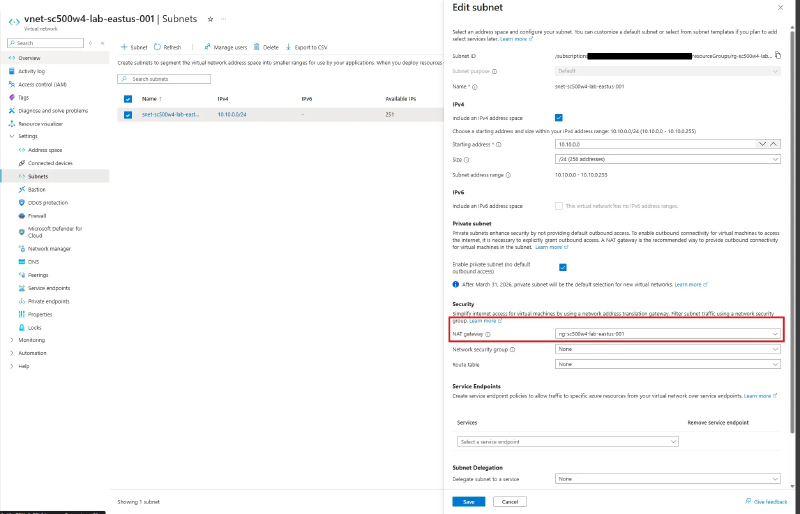Click the Starting address info icon
The image size is (800, 514).
(x=498, y=144)
